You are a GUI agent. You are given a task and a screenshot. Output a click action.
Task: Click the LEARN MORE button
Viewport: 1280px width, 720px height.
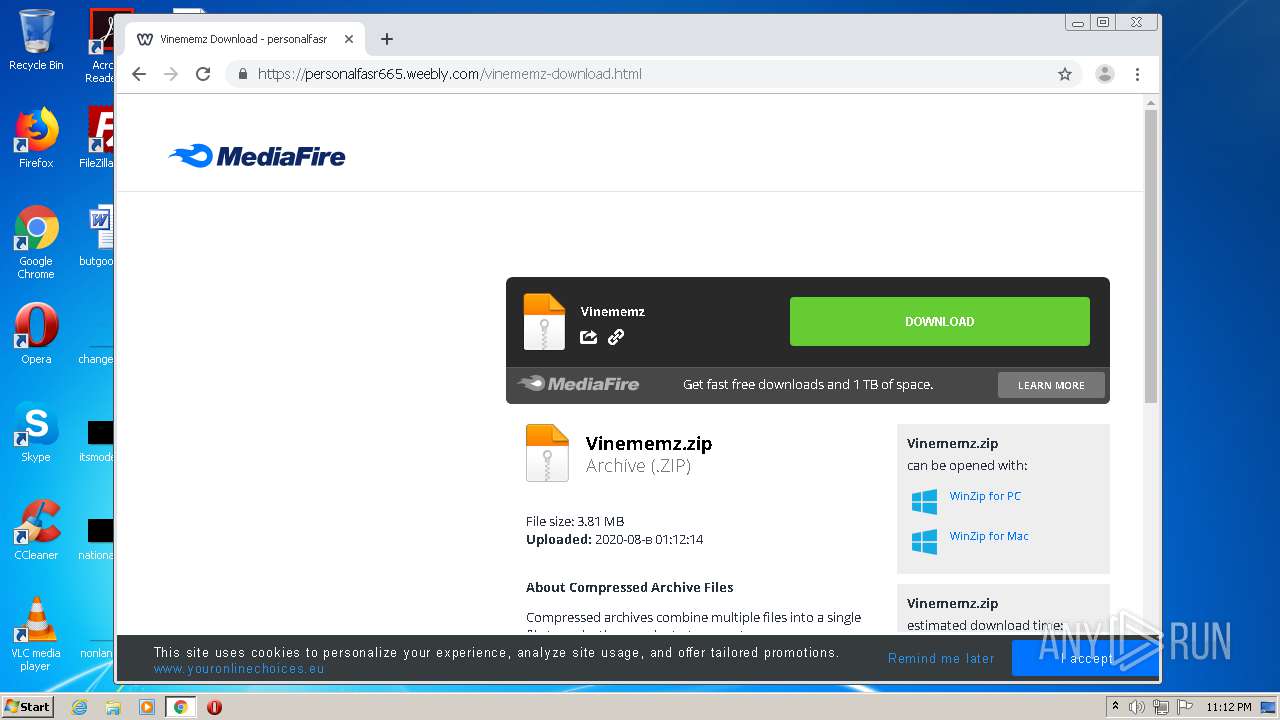(1051, 385)
